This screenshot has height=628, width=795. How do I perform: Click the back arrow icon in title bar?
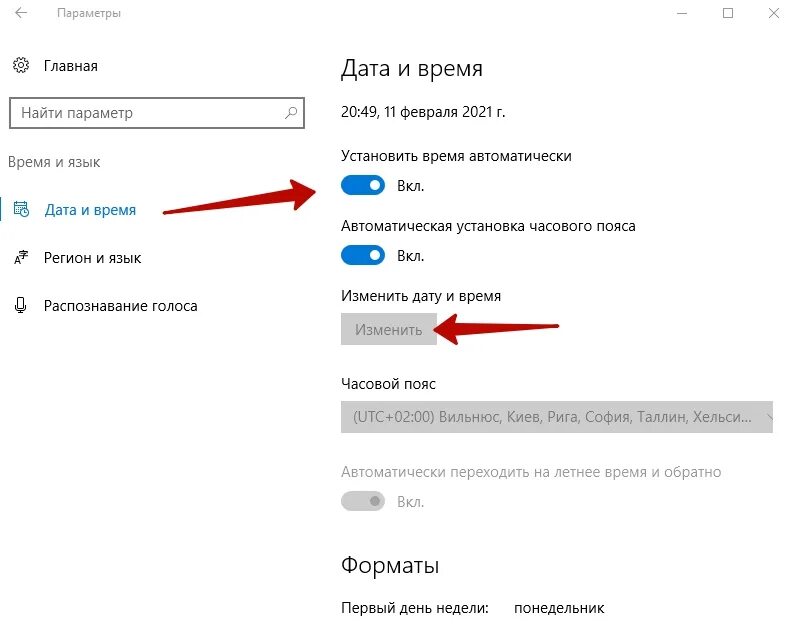tap(21, 13)
